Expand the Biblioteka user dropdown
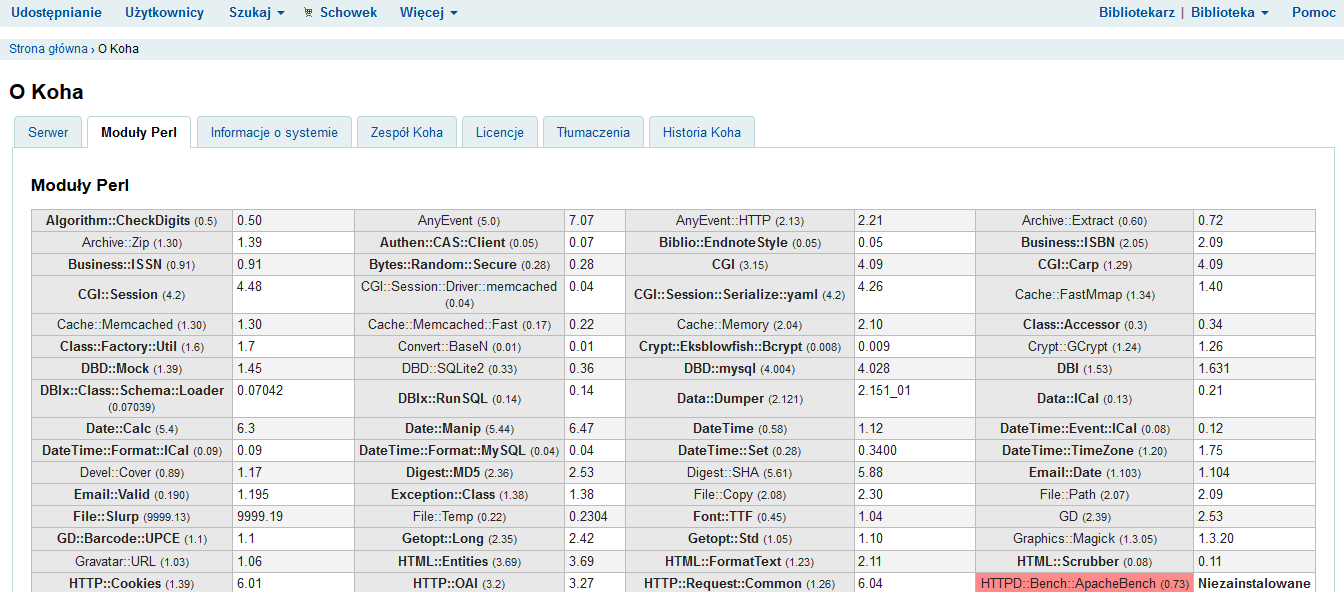 [x=1229, y=13]
